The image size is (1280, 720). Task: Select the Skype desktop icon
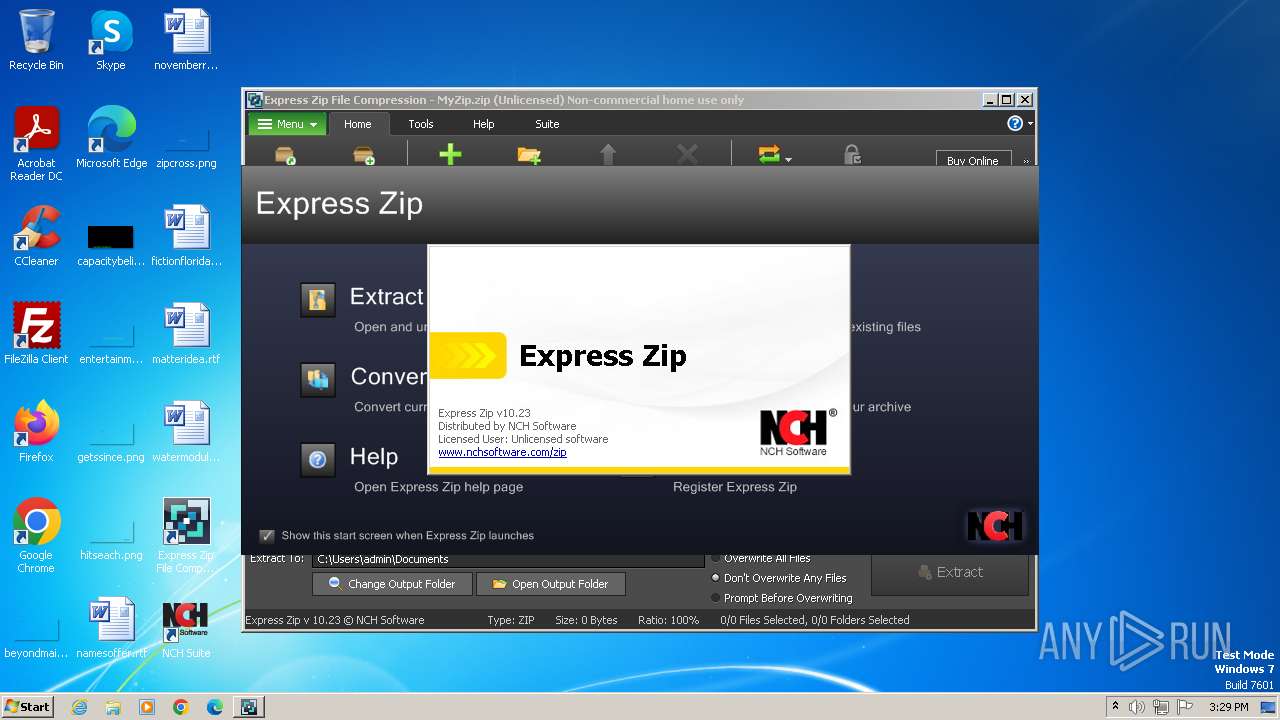110,40
